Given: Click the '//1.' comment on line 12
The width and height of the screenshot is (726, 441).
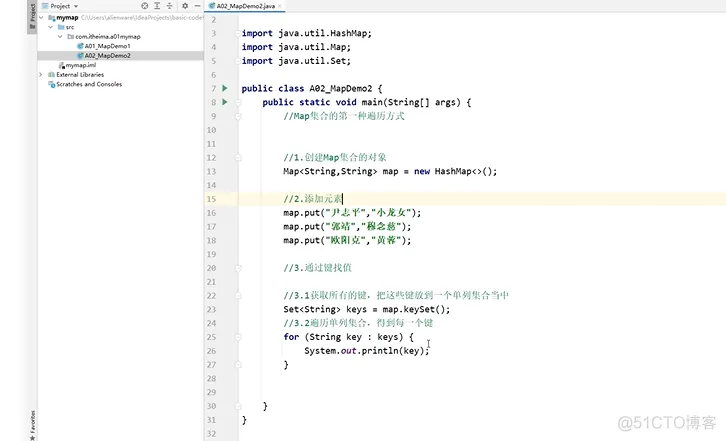Looking at the screenshot, I should click(x=335, y=158).
